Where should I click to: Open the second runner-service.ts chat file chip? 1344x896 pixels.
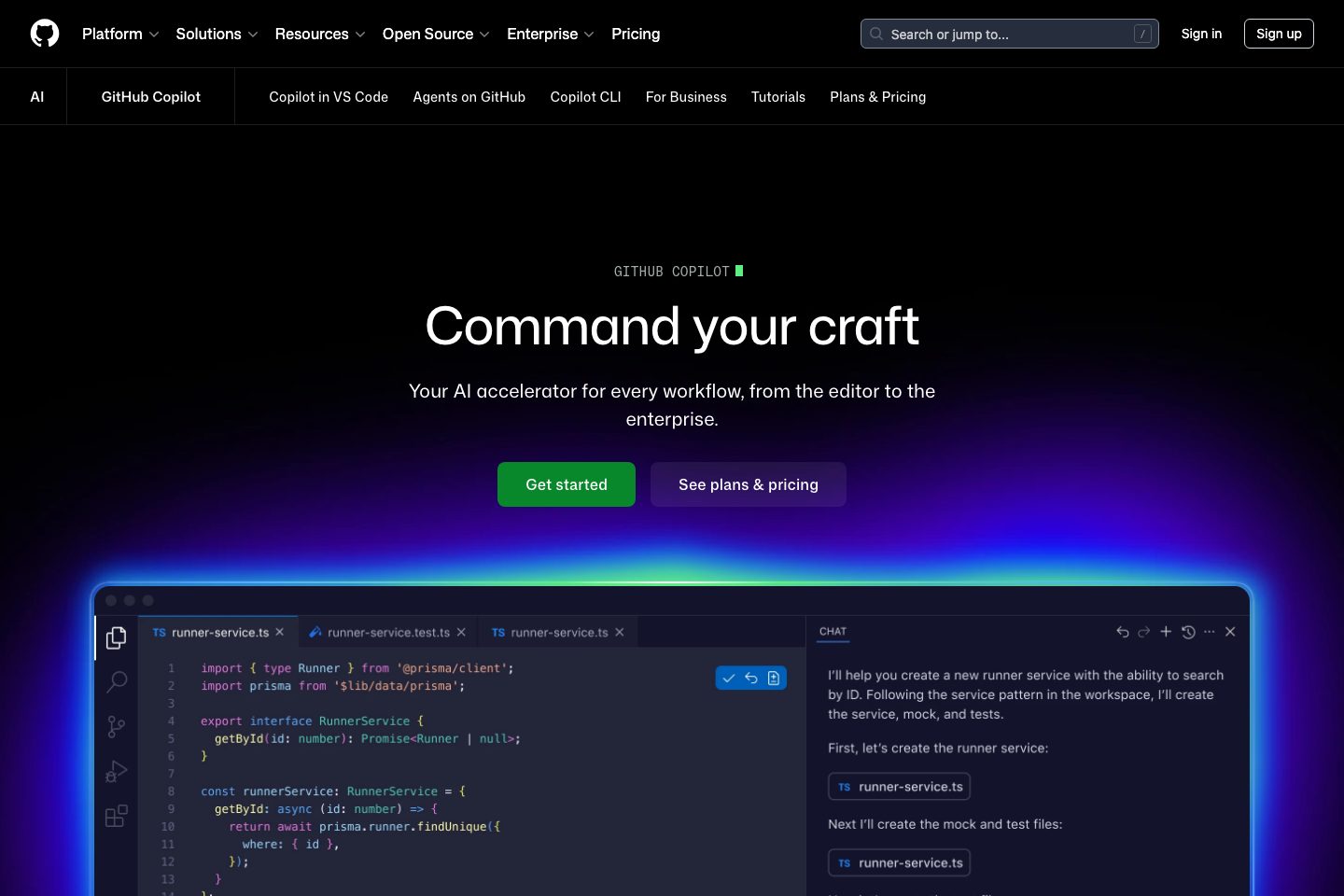(x=900, y=863)
